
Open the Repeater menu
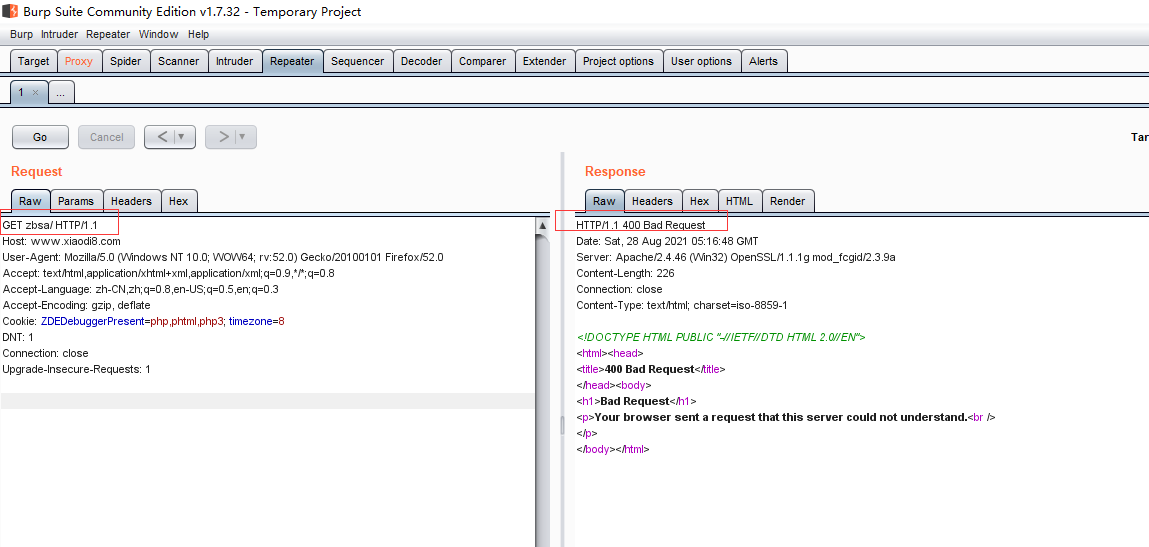pyautogui.click(x=108, y=34)
